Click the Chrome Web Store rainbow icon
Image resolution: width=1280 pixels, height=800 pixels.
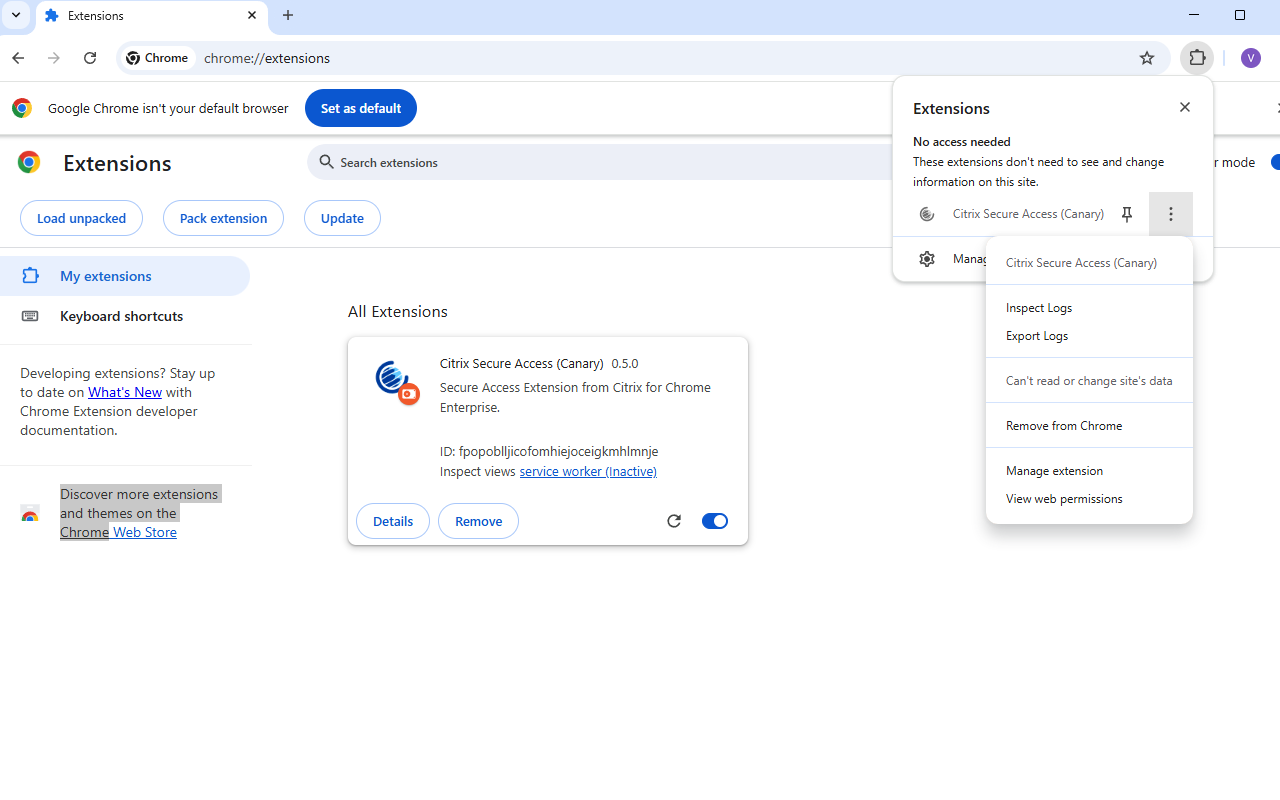30,515
